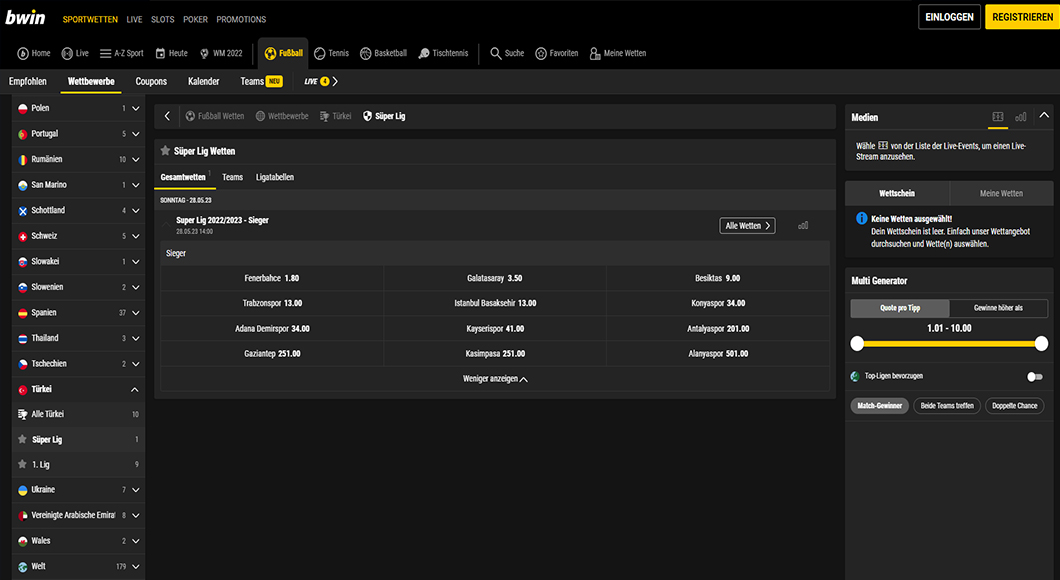The image size is (1060, 580).
Task: Collapse Türkei in country list
Action: 135,389
